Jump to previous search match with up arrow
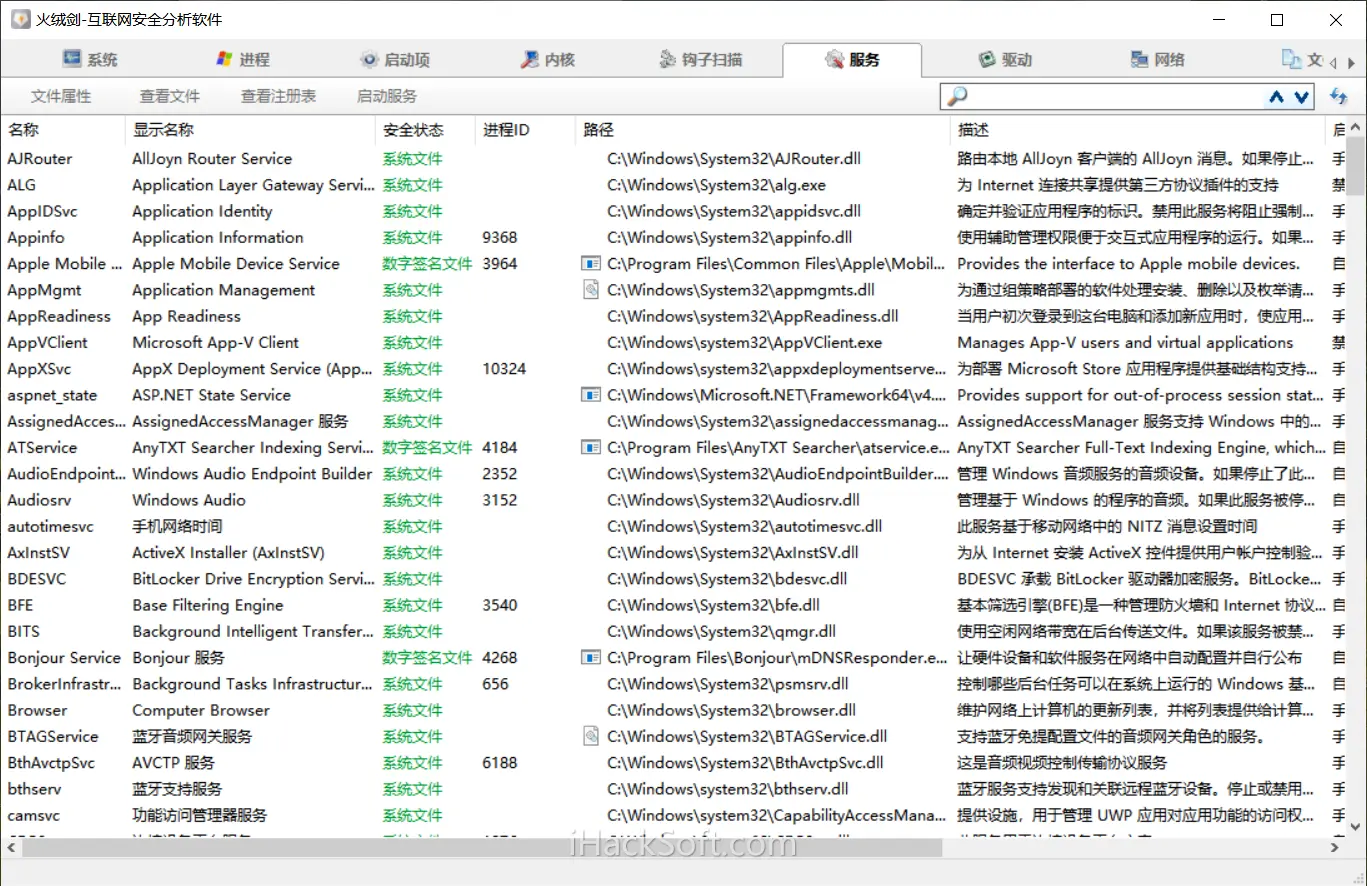Image resolution: width=1367 pixels, height=886 pixels. click(1276, 97)
